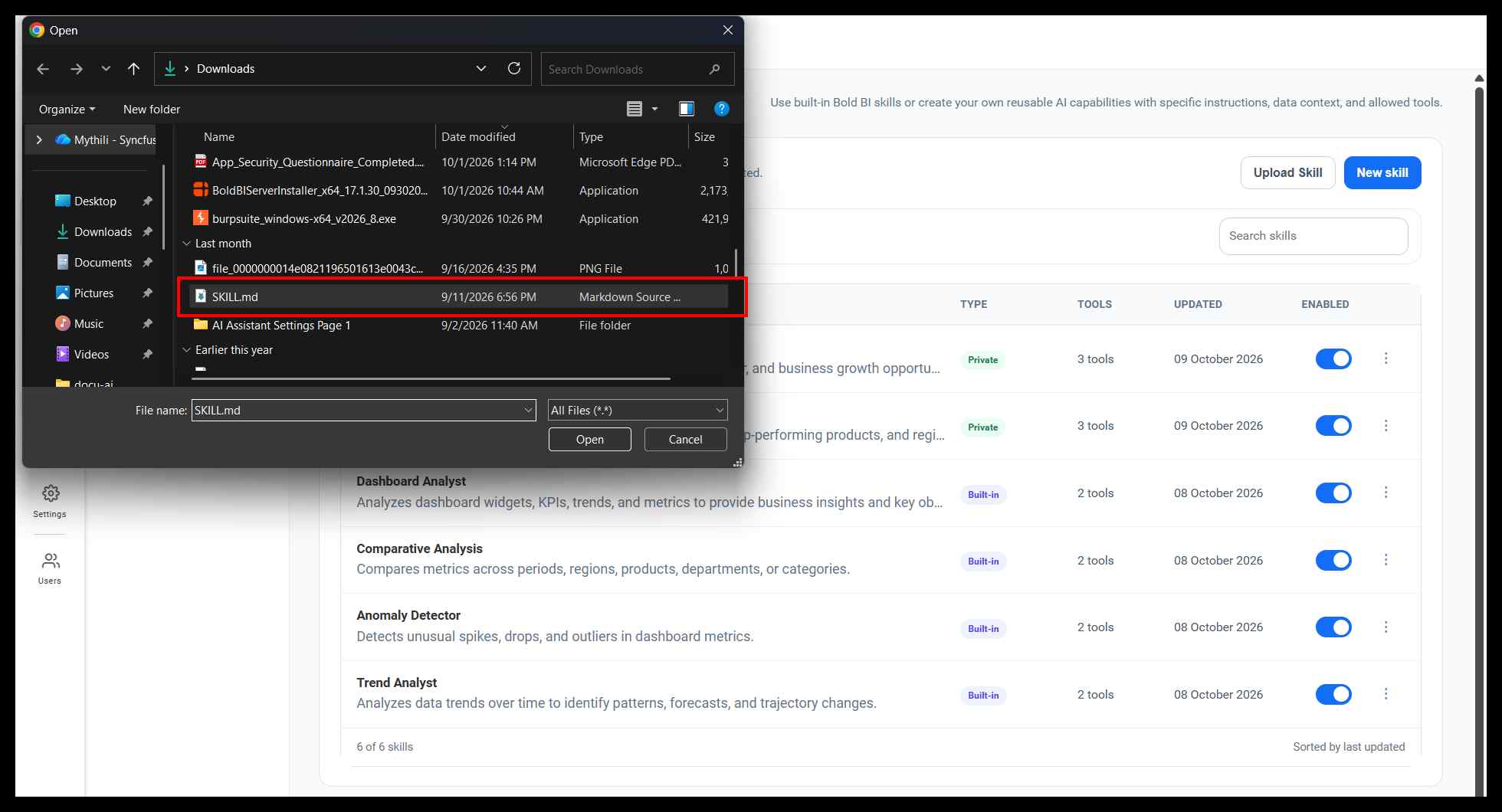Open options for first Private skill
Image resolution: width=1502 pixels, height=812 pixels.
(1386, 359)
